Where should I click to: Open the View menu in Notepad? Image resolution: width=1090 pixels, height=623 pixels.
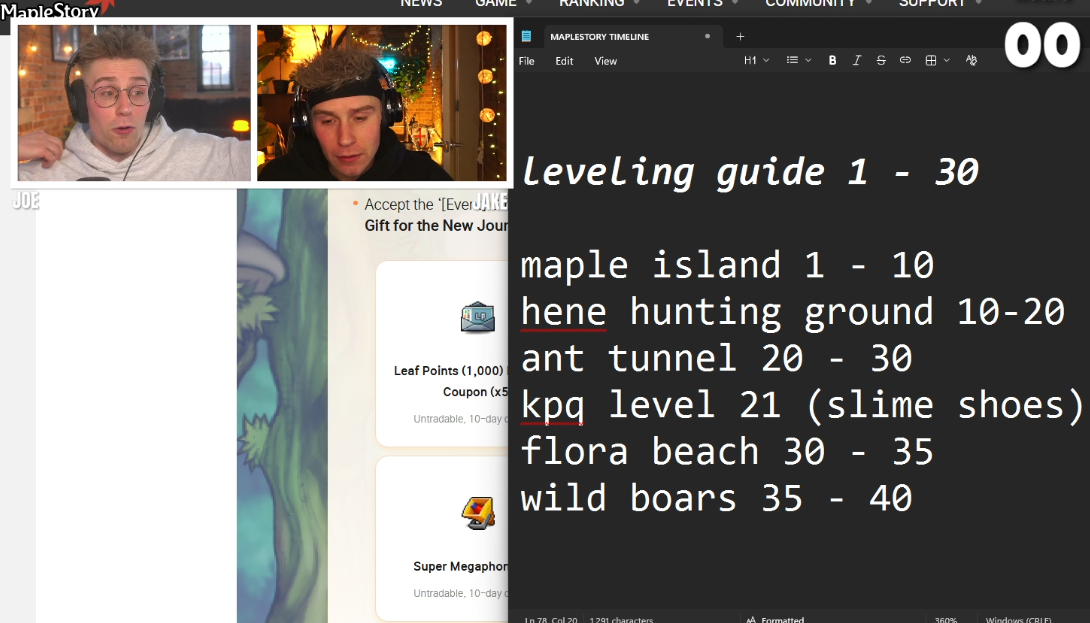(605, 61)
